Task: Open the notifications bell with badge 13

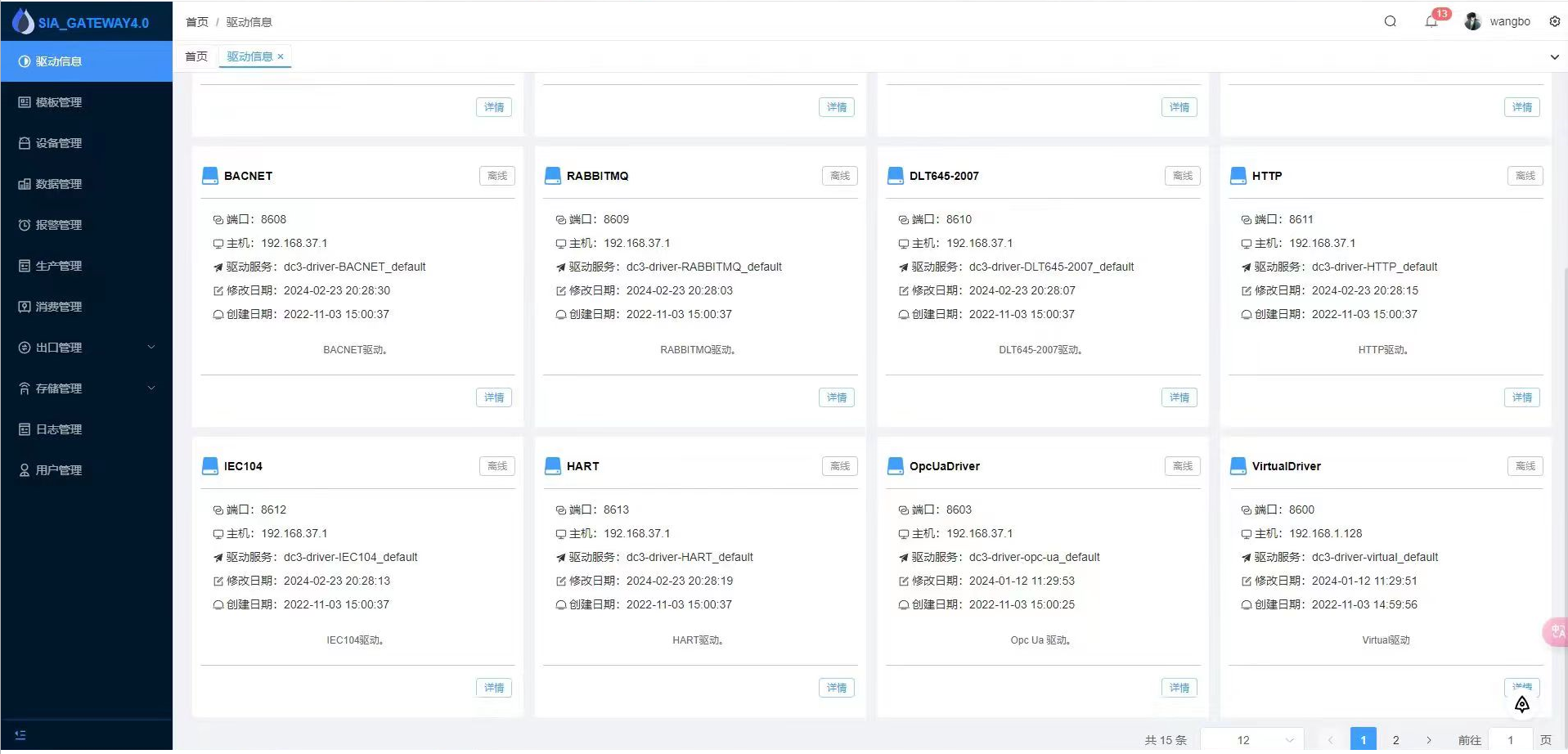Action: (1431, 21)
